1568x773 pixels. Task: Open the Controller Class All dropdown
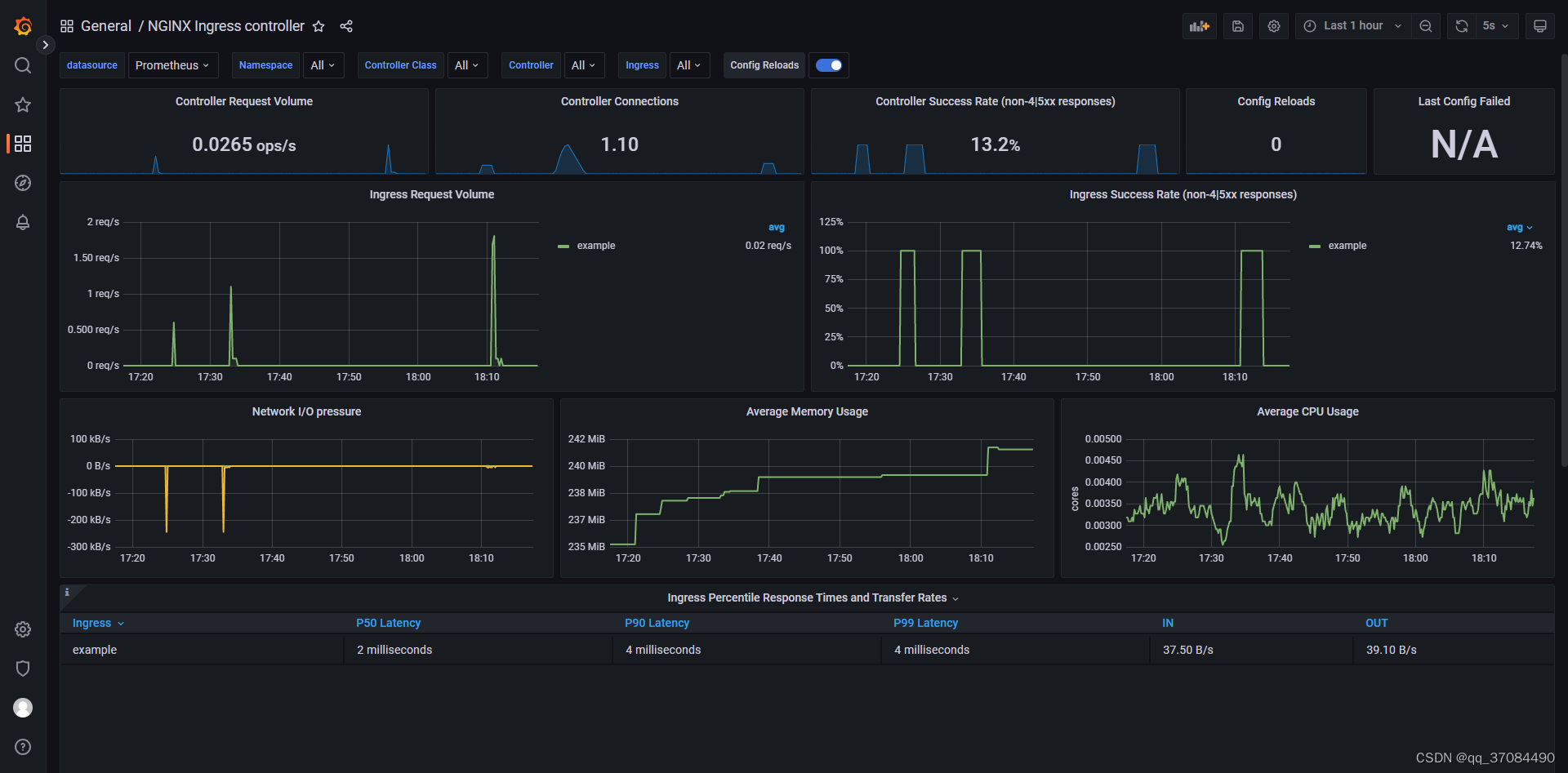(x=467, y=65)
